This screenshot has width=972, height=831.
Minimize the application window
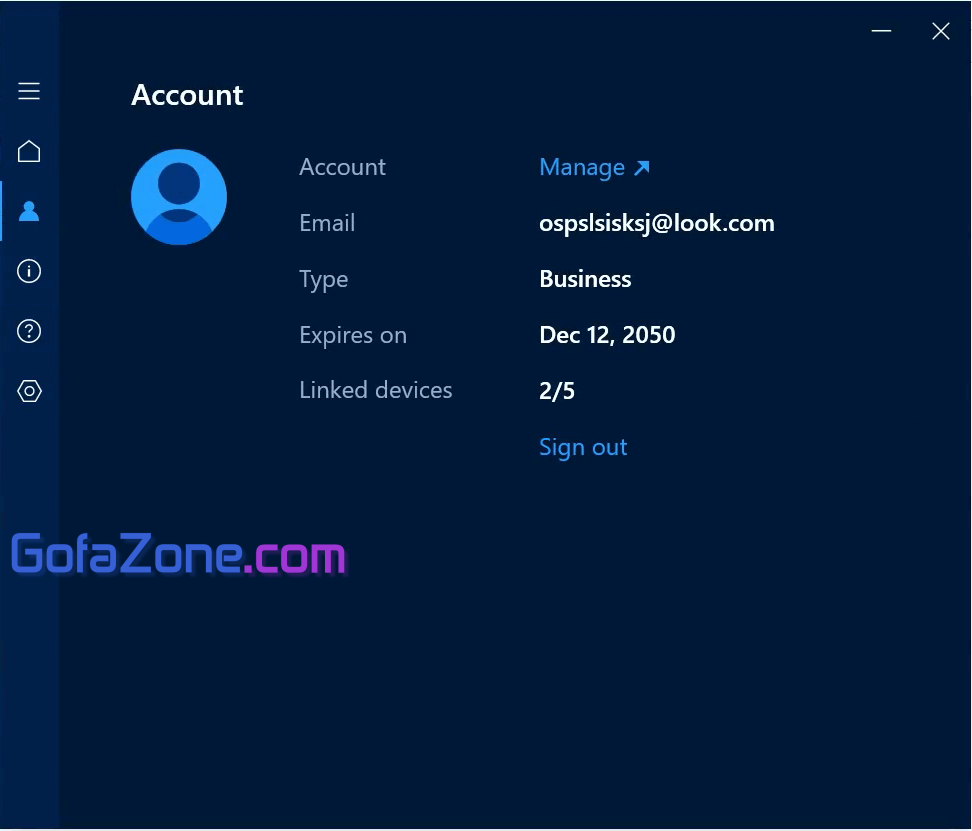pyautogui.click(x=881, y=32)
